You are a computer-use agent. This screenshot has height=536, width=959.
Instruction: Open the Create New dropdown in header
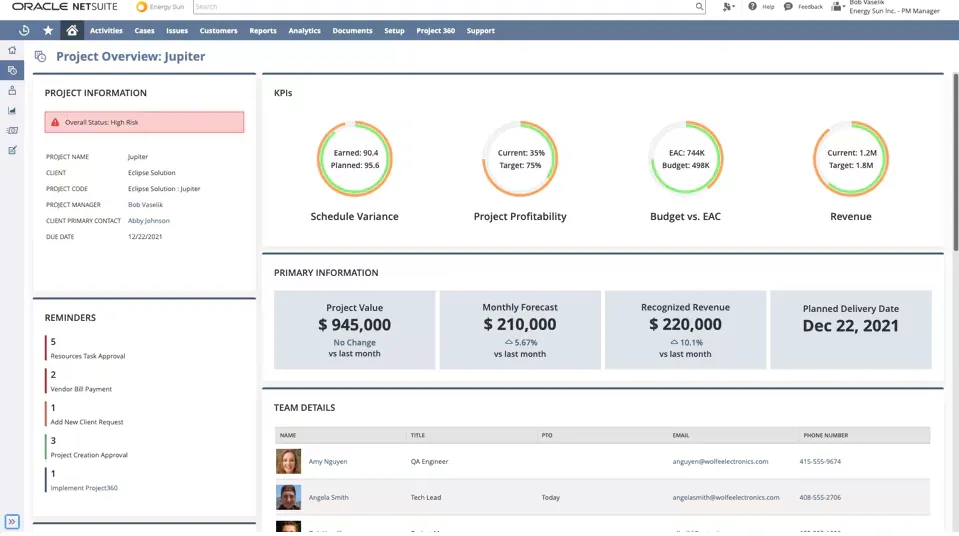(728, 7)
